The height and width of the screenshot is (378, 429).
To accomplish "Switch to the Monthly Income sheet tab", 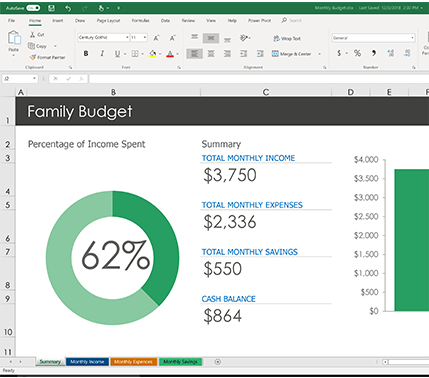I will pos(87,362).
